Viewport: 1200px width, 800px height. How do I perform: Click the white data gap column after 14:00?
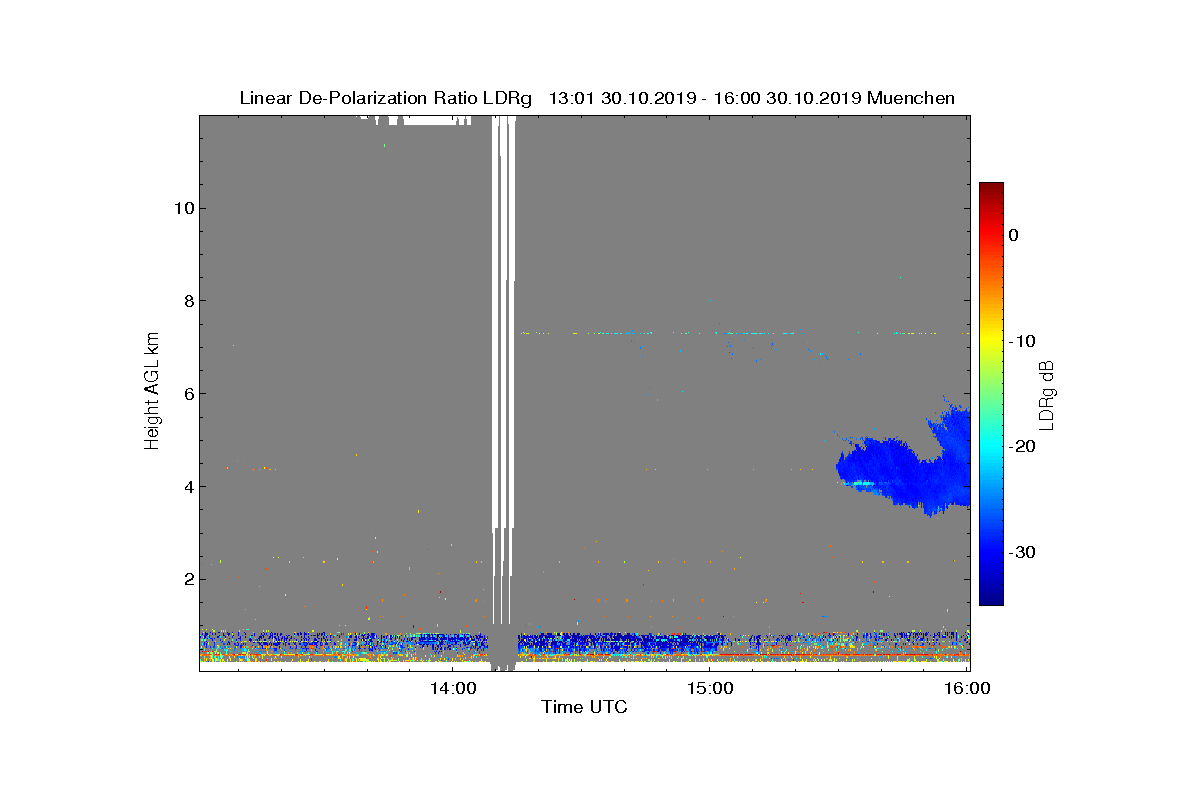click(504, 370)
